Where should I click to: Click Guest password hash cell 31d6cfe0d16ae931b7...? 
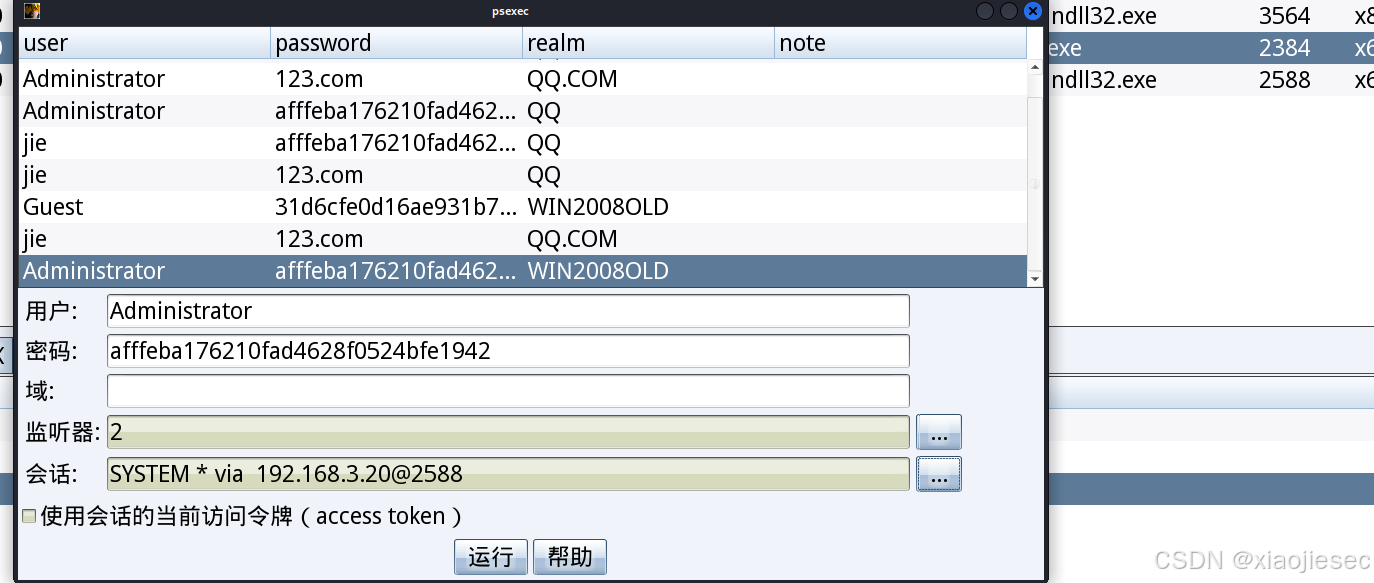[397, 207]
